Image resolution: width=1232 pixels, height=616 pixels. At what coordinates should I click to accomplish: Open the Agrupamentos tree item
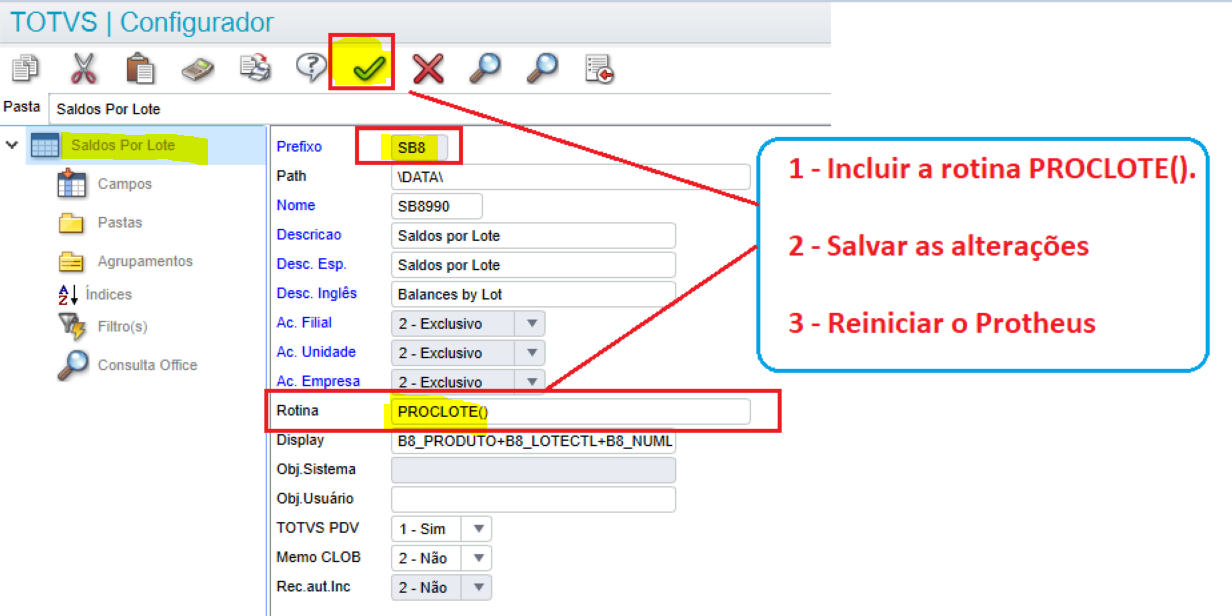click(145, 261)
